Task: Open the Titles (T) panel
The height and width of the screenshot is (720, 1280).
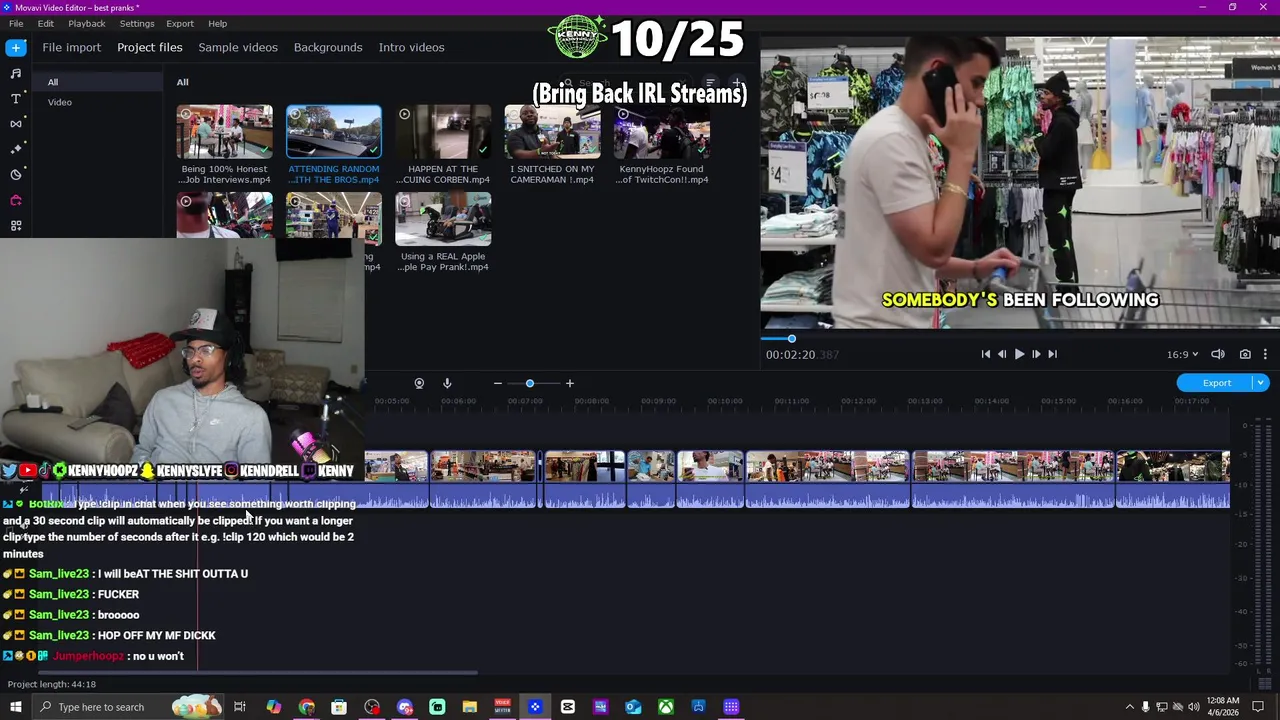Action: click(x=16, y=98)
